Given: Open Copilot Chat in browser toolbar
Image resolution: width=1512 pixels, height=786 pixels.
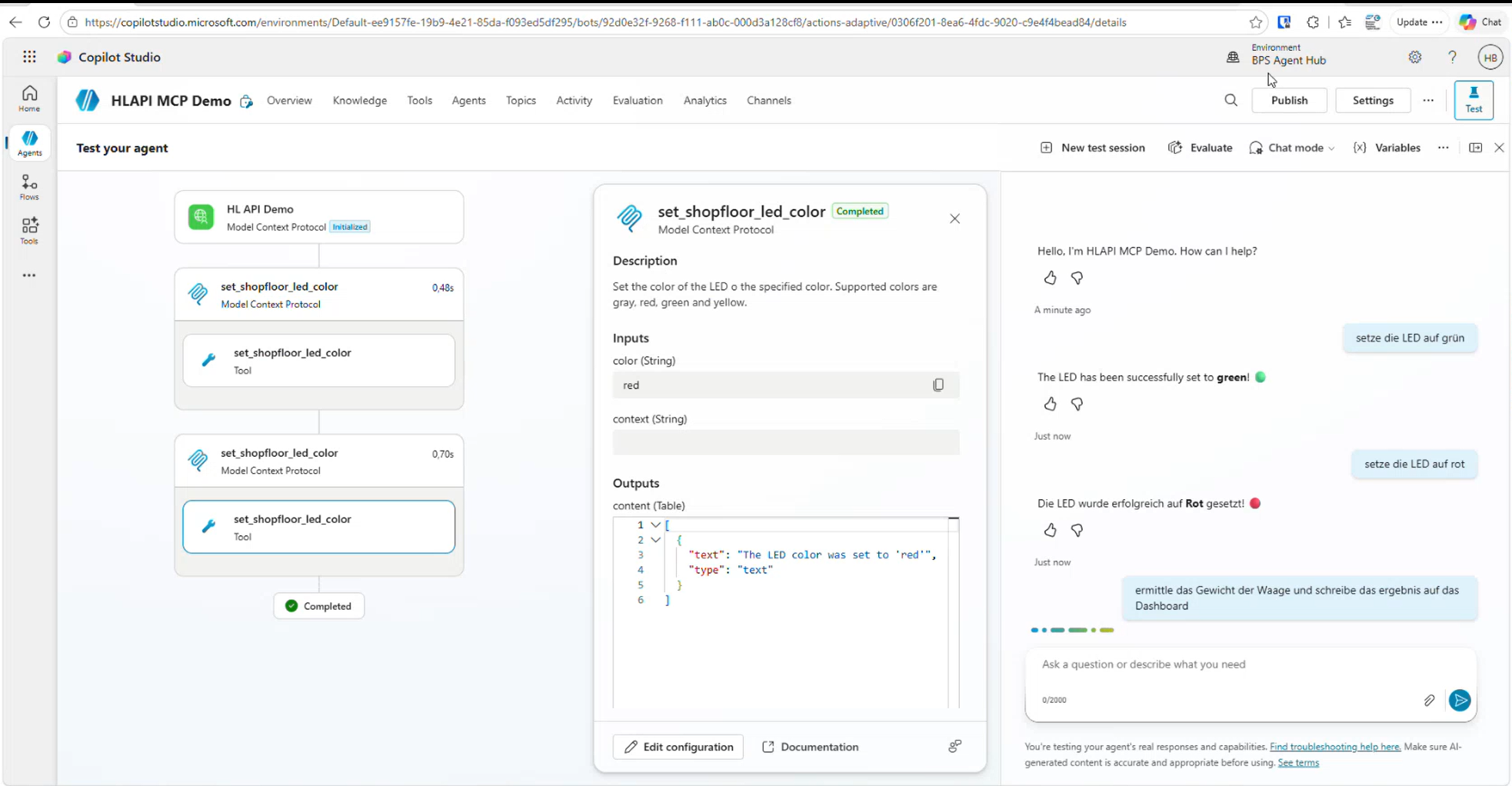Looking at the screenshot, I should coord(1481,22).
